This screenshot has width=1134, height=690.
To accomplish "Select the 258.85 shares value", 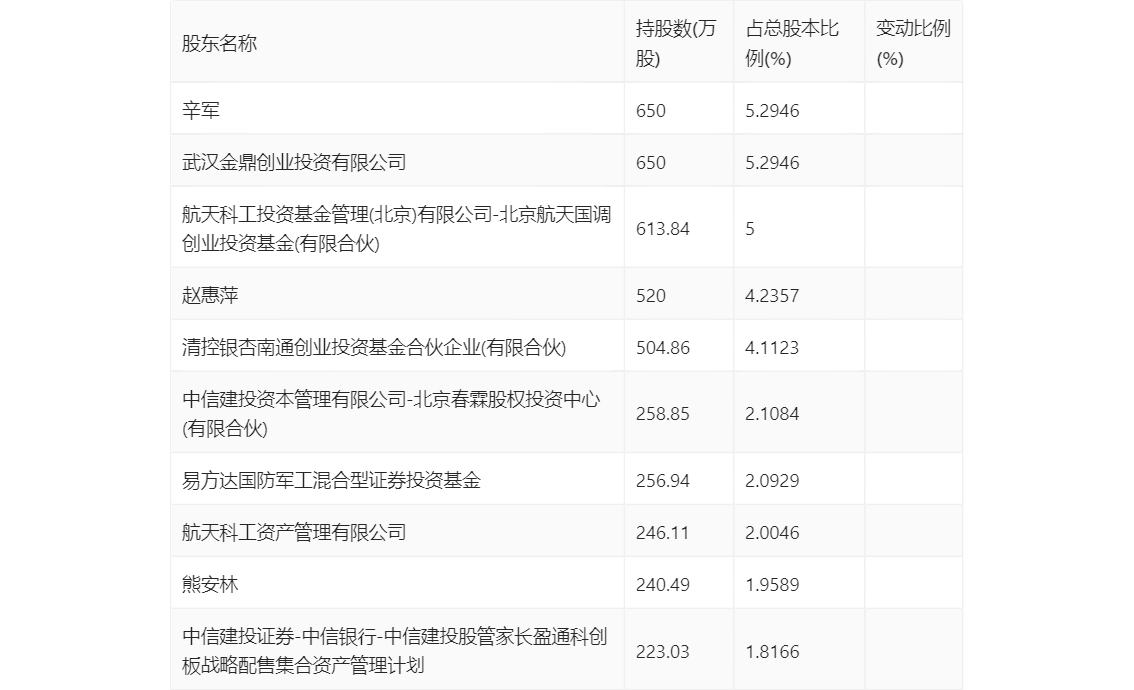I will tap(662, 414).
